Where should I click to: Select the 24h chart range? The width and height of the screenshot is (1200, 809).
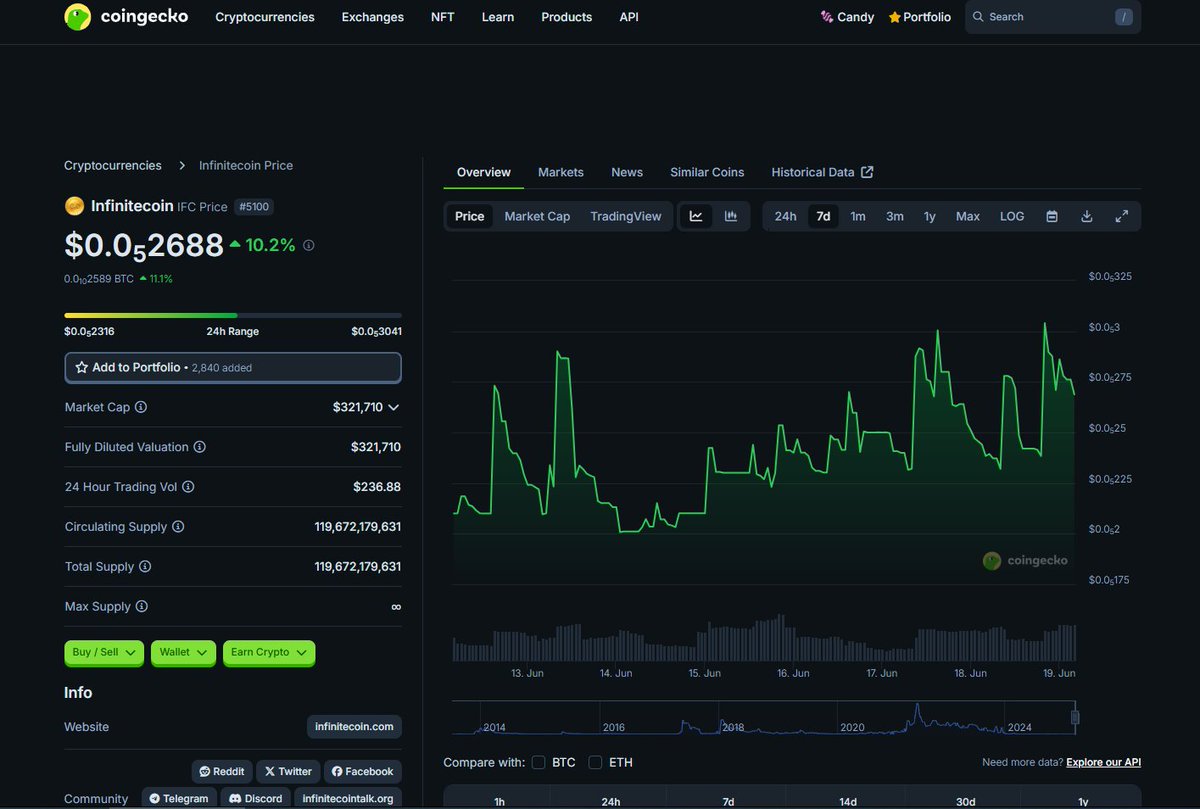[786, 216]
